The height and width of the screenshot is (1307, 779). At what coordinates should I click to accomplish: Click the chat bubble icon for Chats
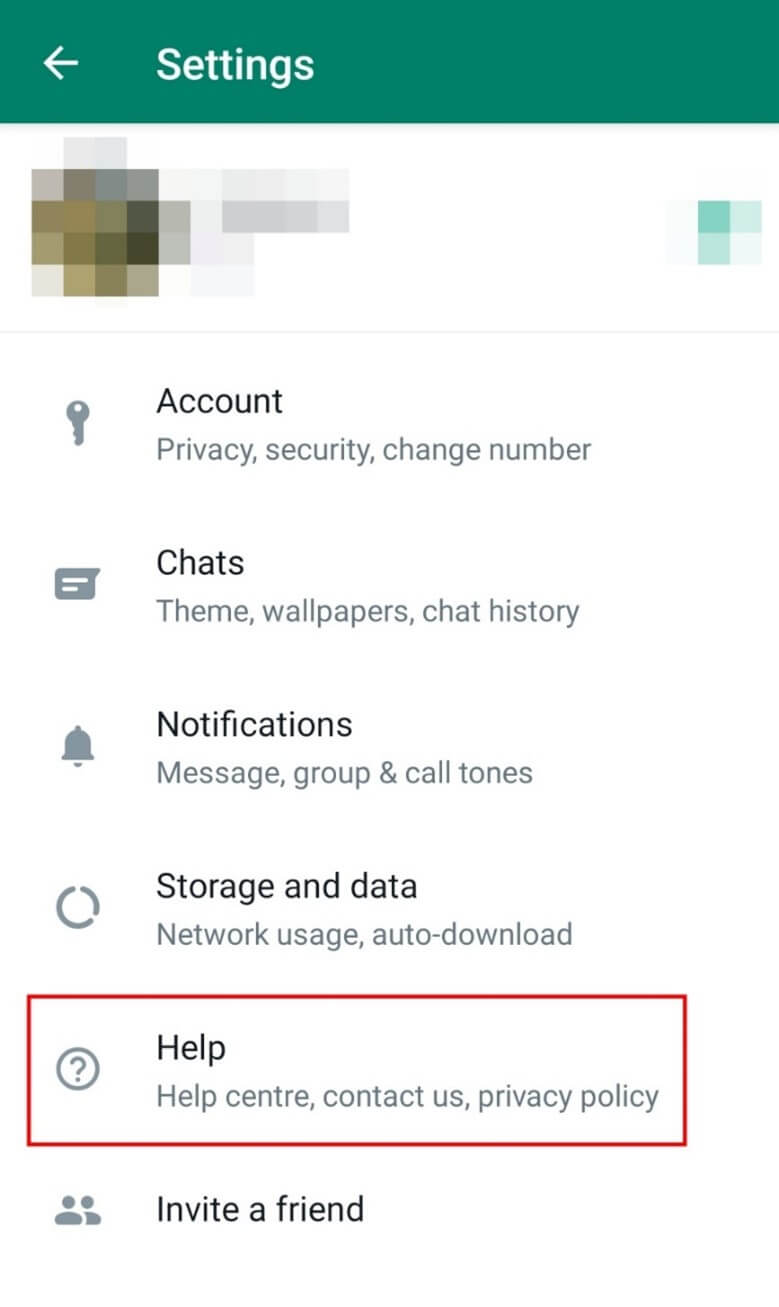tap(77, 584)
